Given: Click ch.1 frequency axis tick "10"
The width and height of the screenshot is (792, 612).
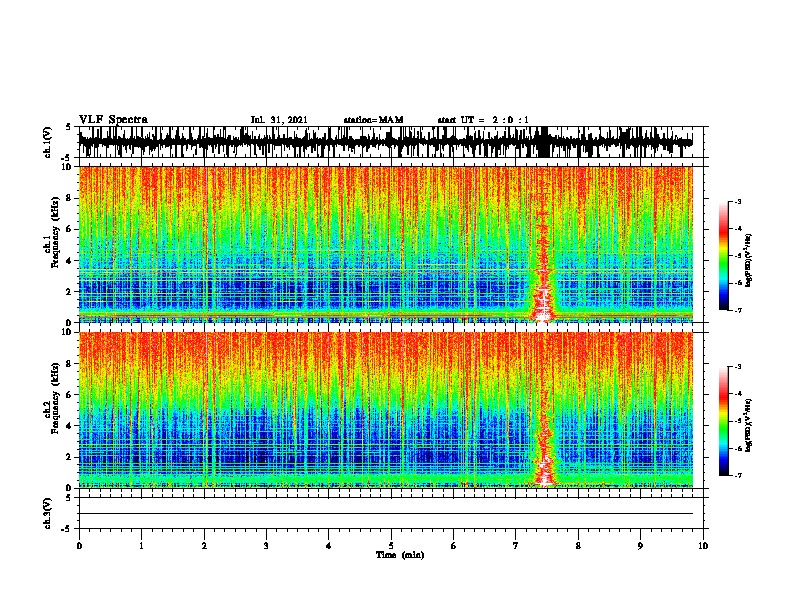Looking at the screenshot, I should click(68, 167).
